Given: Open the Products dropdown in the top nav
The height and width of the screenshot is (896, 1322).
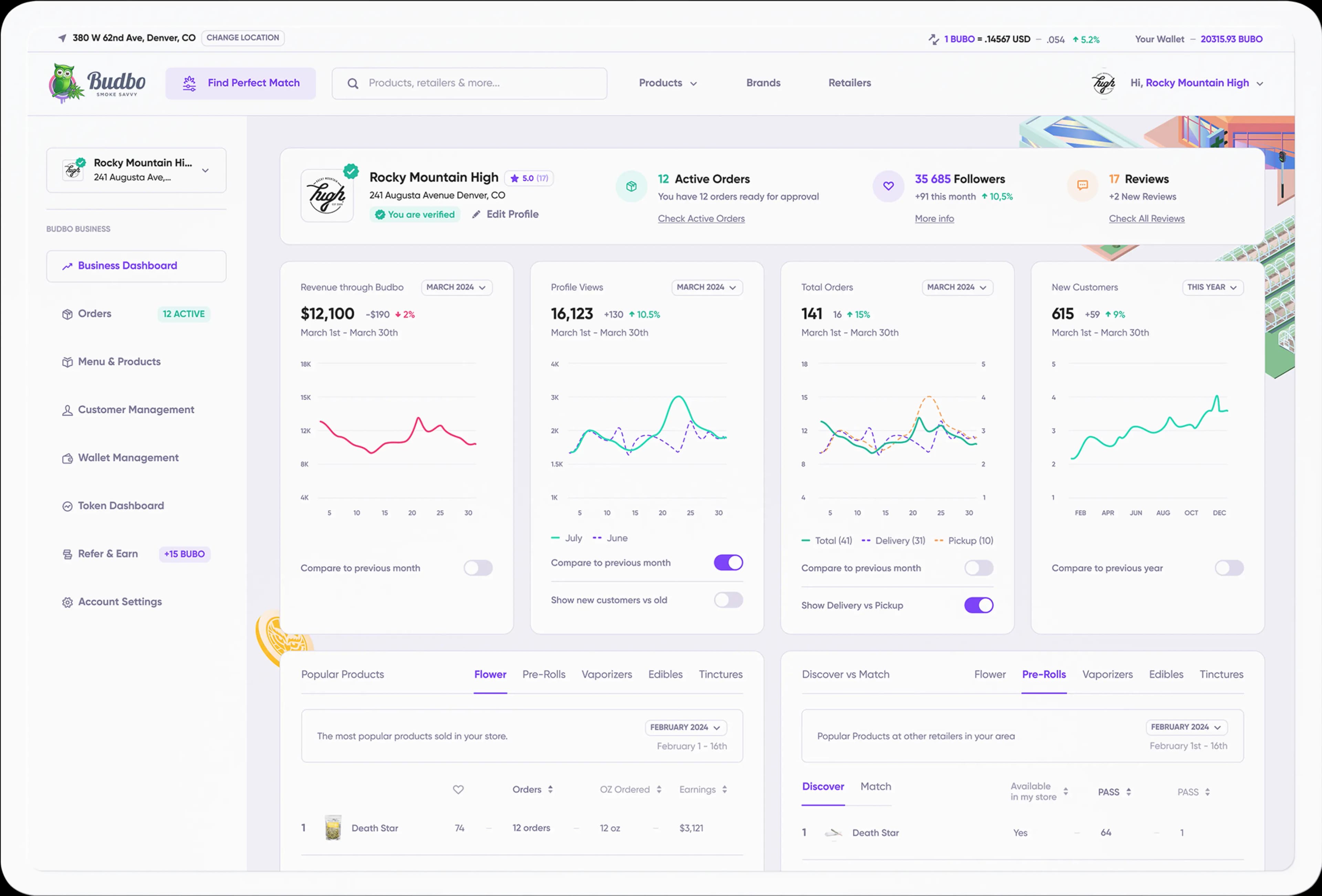Looking at the screenshot, I should tap(668, 83).
